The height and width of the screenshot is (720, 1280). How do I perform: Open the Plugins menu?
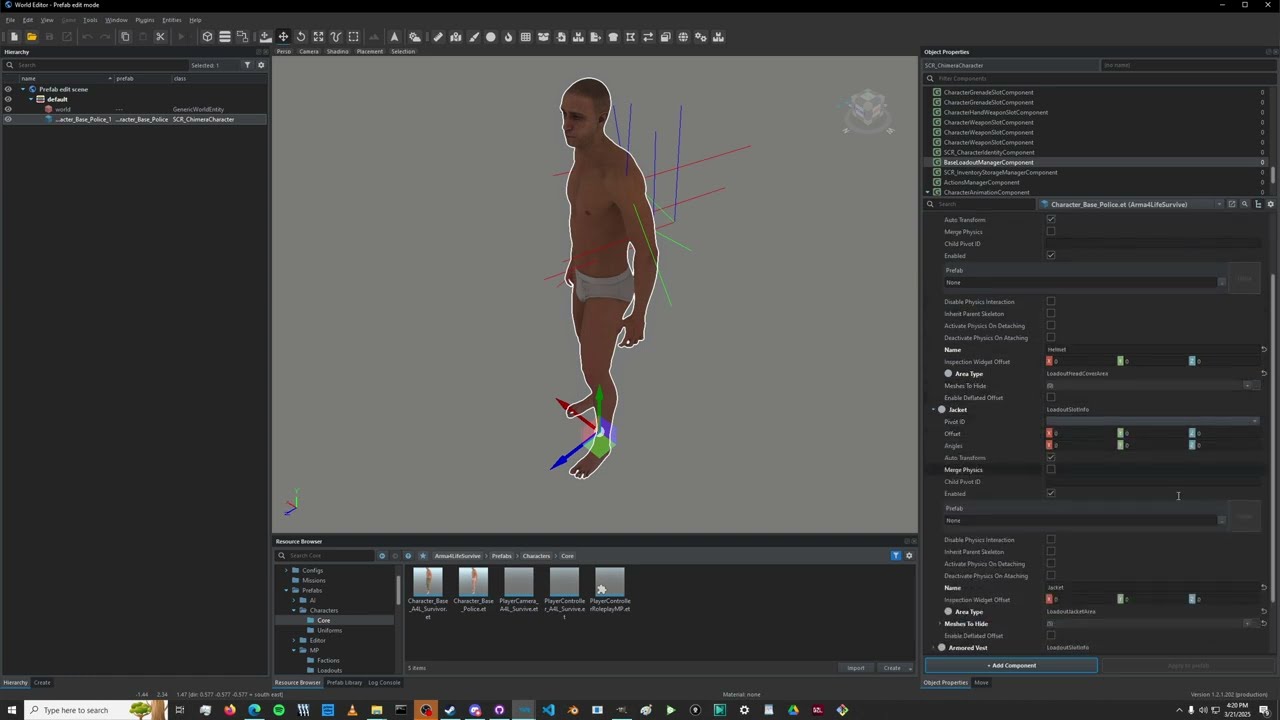pos(145,20)
